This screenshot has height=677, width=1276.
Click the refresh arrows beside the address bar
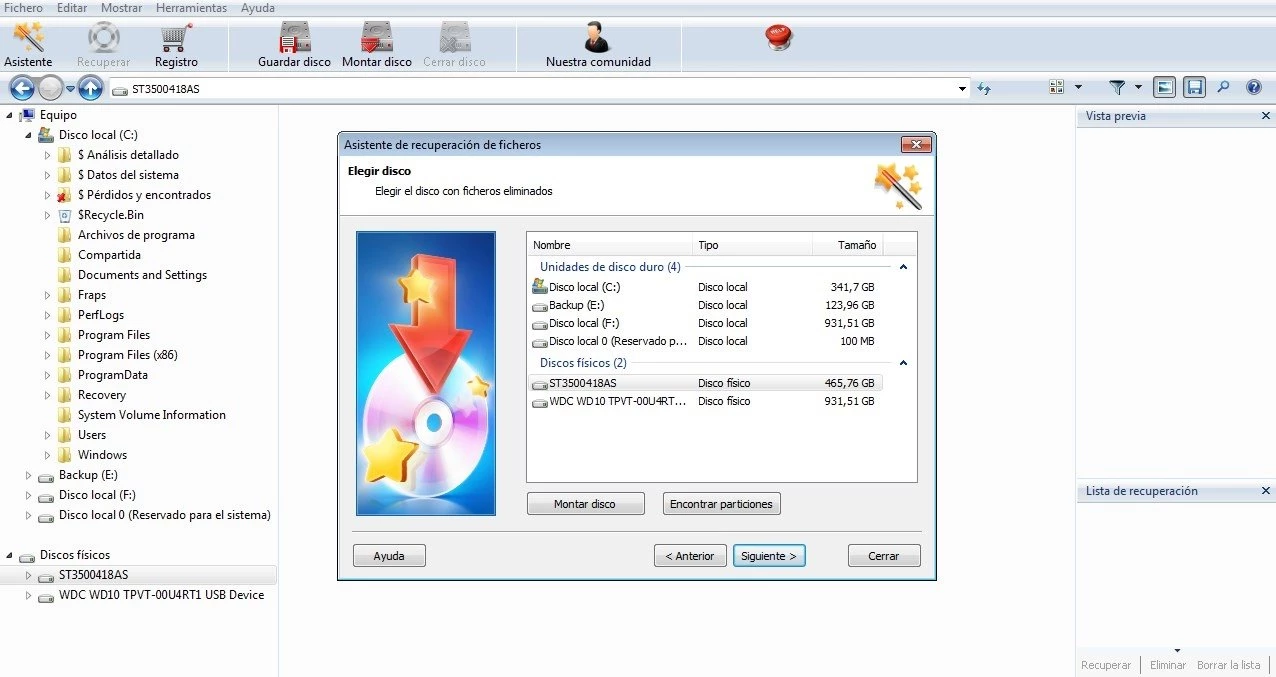point(984,88)
